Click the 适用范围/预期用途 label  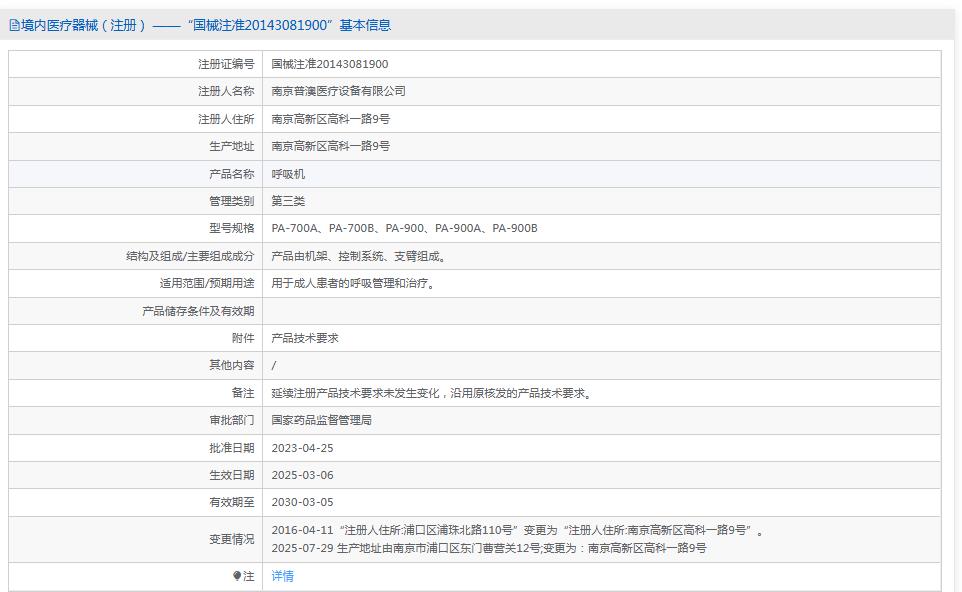pos(207,283)
